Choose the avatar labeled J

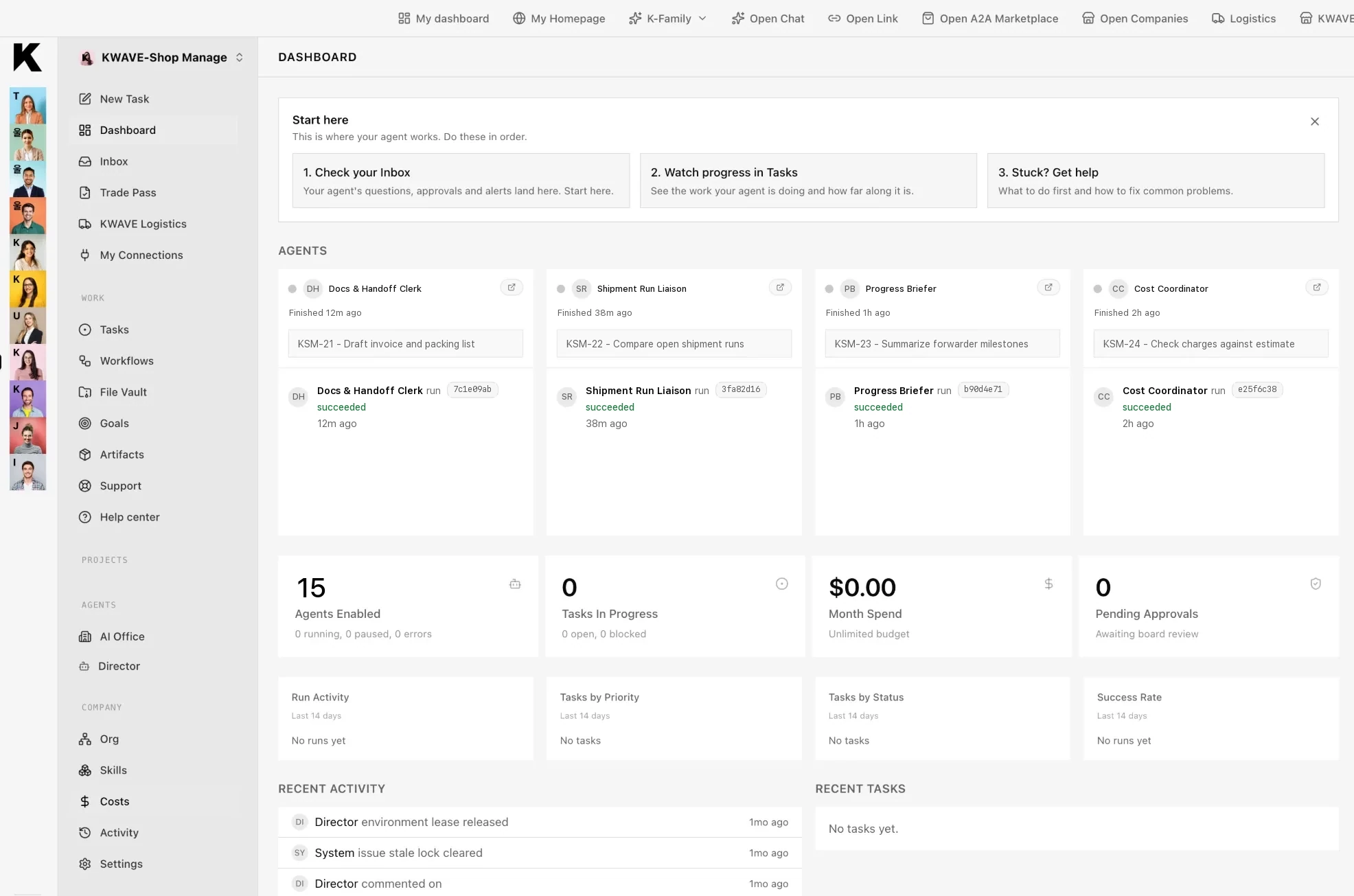[28, 435]
